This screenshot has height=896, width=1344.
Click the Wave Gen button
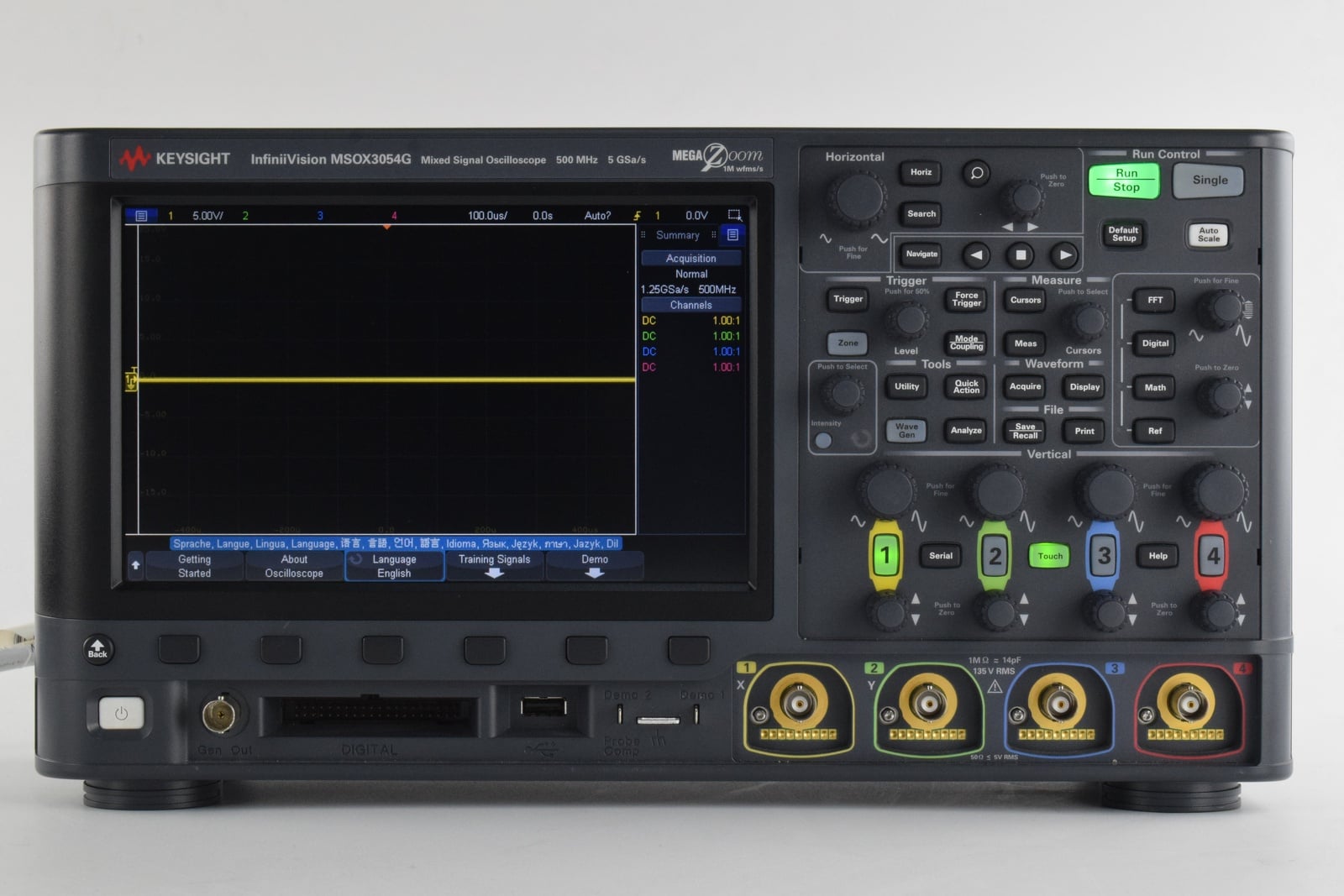pyautogui.click(x=906, y=431)
